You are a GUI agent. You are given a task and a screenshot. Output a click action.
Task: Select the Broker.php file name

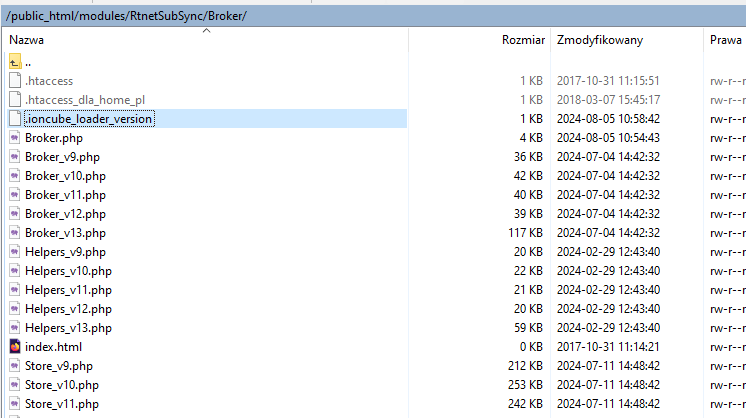click(54, 138)
